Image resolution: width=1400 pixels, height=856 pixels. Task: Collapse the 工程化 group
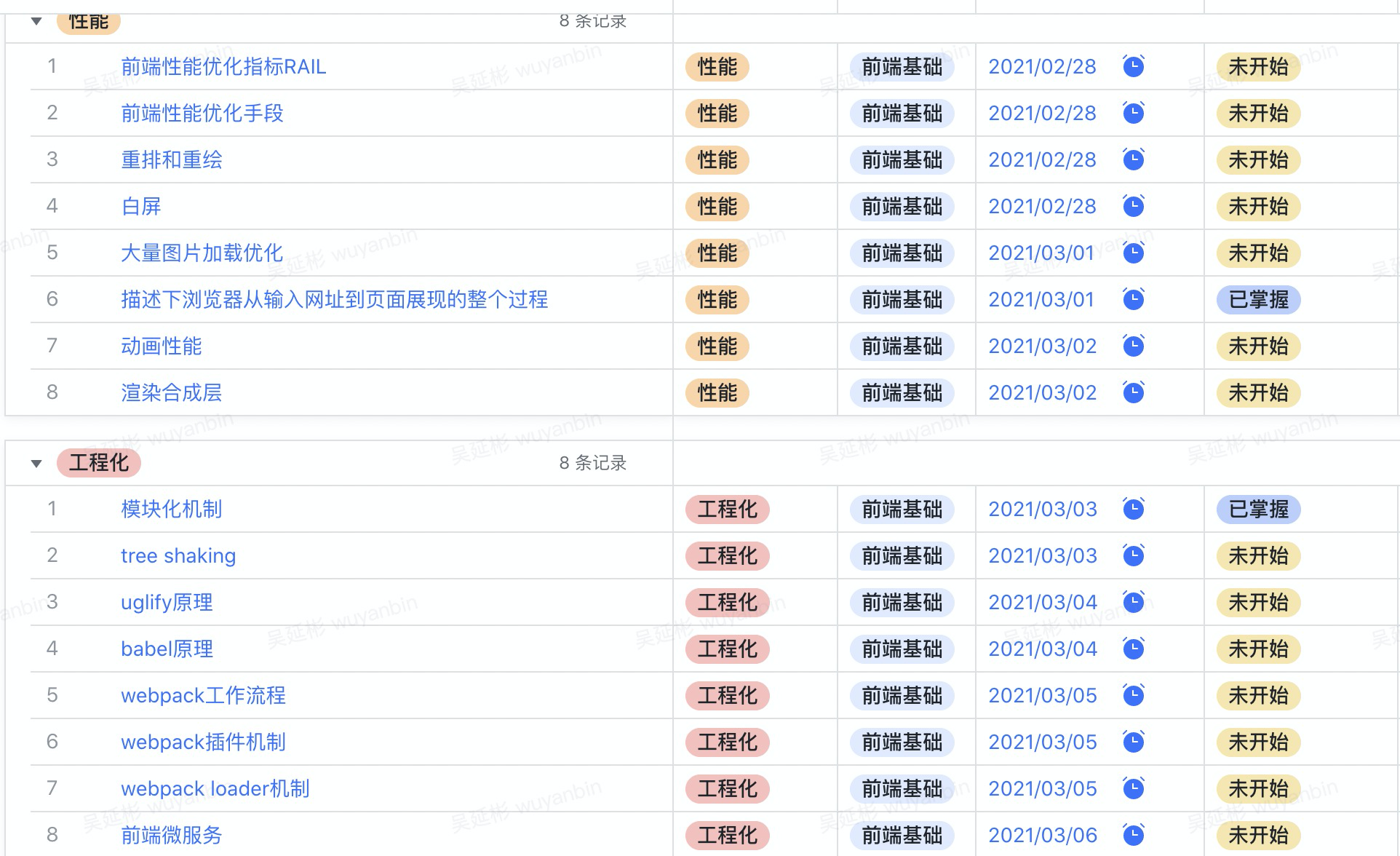tap(36, 463)
